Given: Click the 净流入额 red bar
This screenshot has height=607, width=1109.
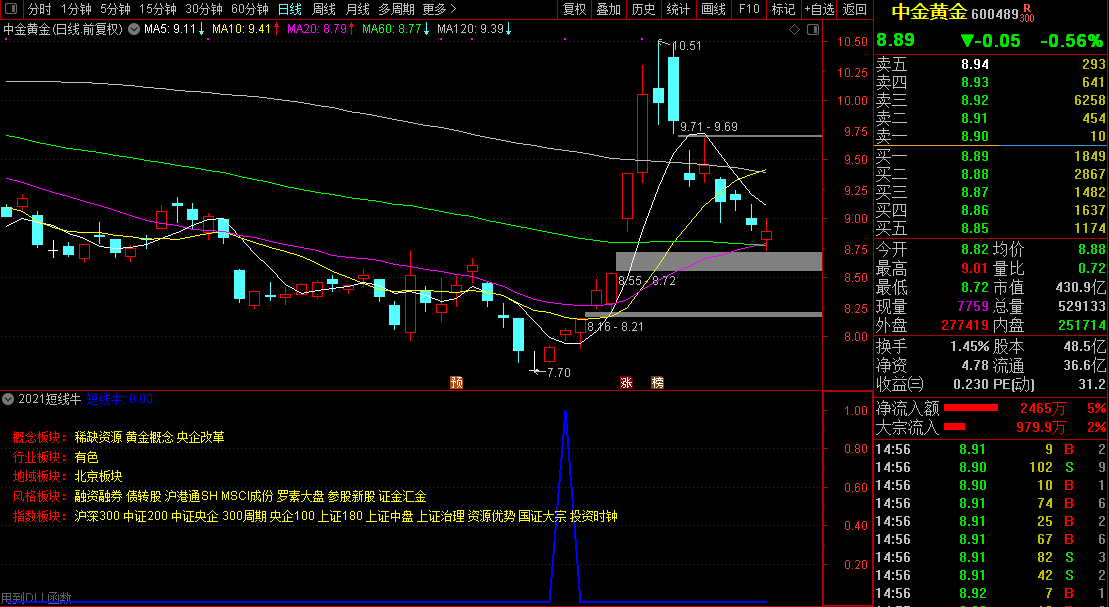Looking at the screenshot, I should pos(971,408).
